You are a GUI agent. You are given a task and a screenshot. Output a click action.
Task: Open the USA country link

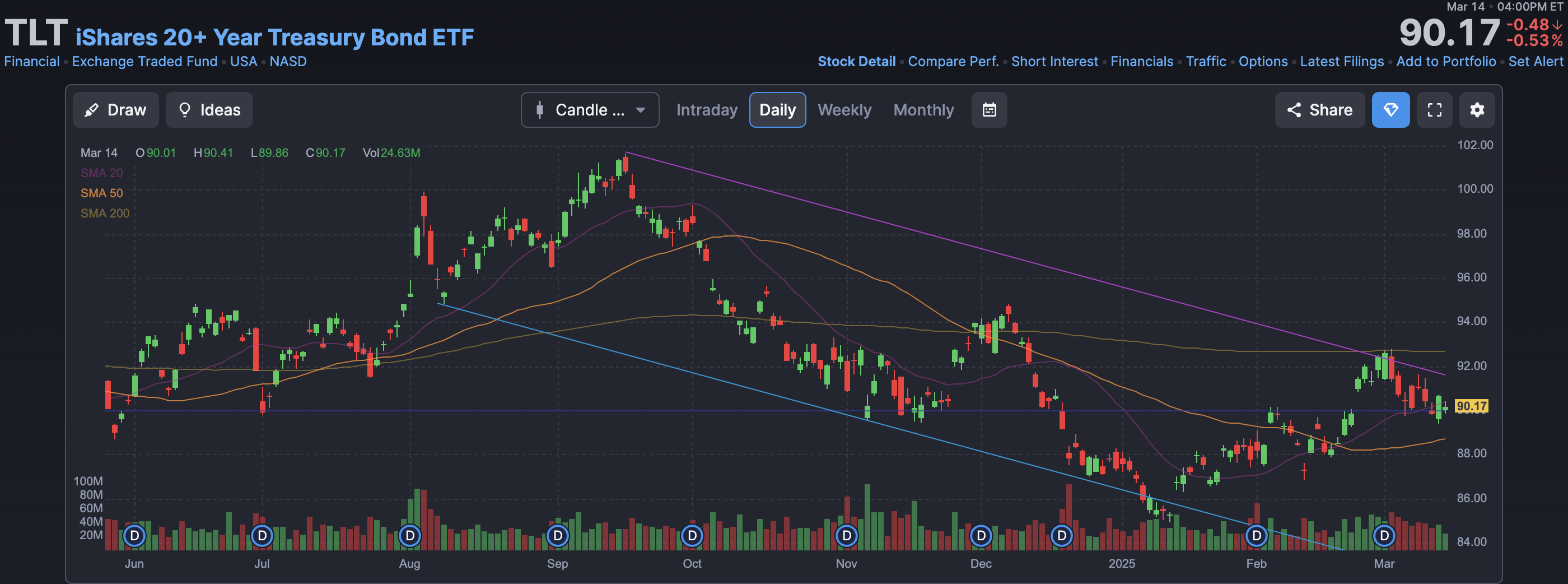(x=244, y=62)
